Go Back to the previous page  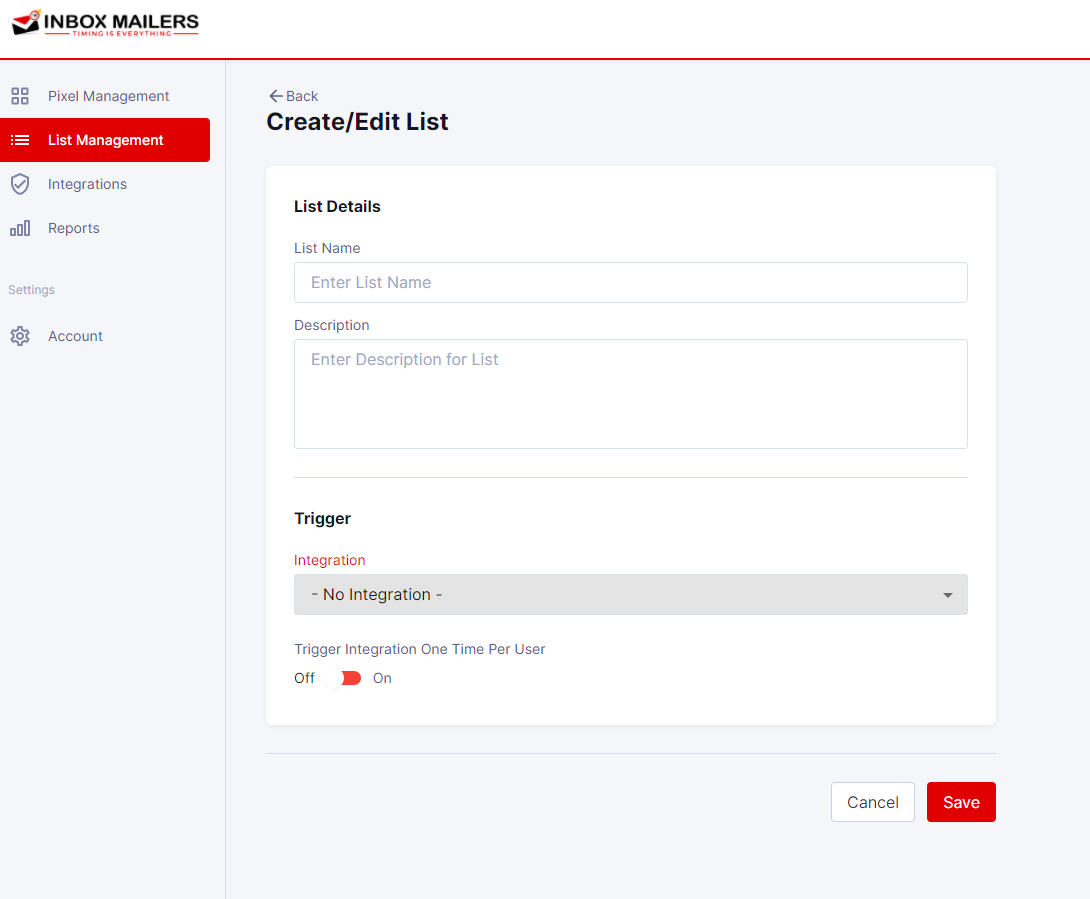point(293,96)
